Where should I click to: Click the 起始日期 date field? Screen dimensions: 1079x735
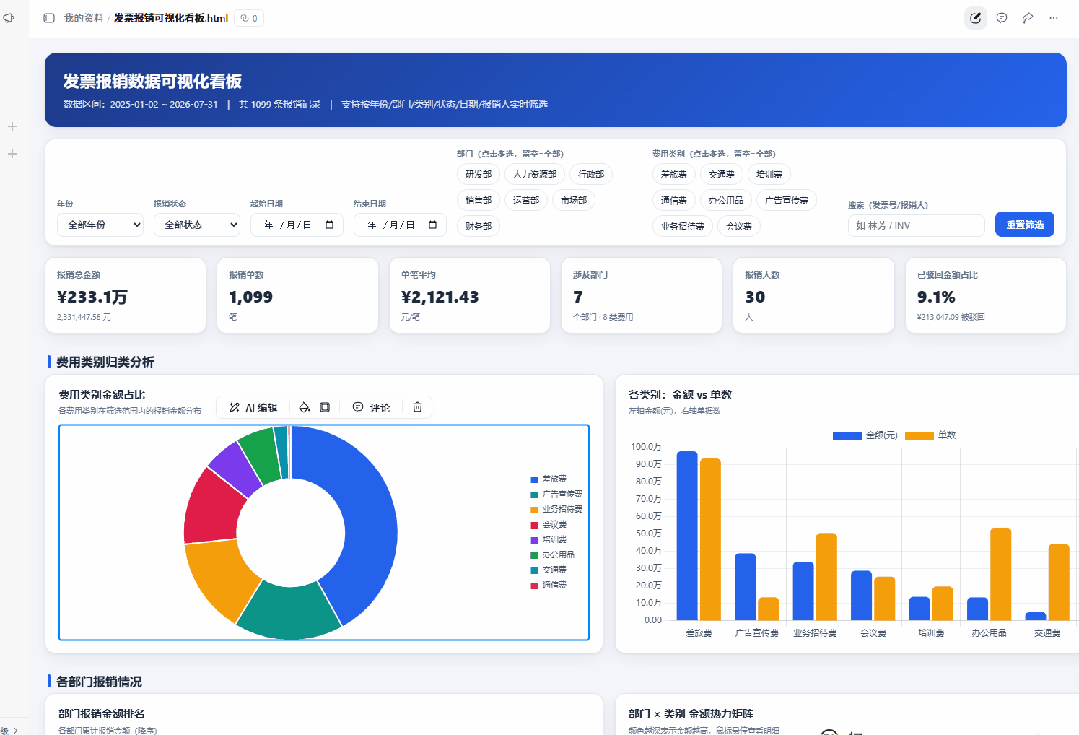[297, 225]
